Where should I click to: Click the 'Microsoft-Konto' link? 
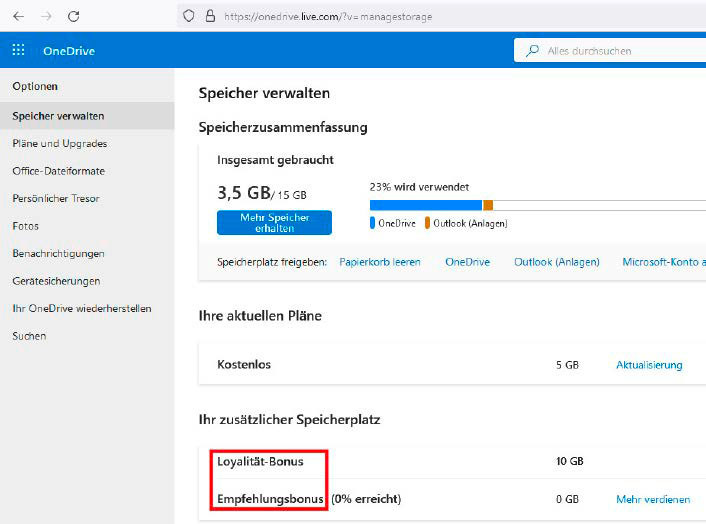[x=664, y=262]
